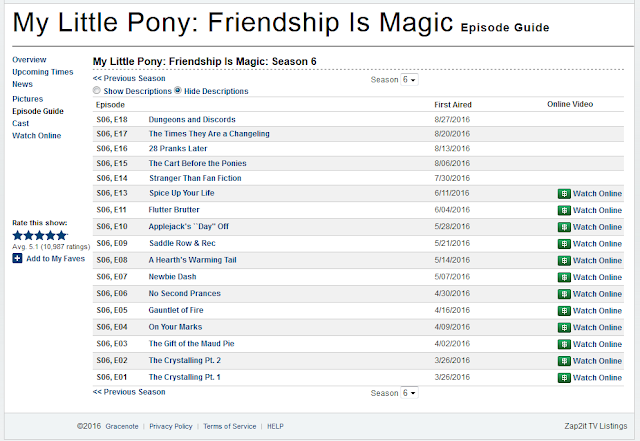Click green video icon for The Crystalling Pt. 1
640x441 pixels.
tap(564, 378)
